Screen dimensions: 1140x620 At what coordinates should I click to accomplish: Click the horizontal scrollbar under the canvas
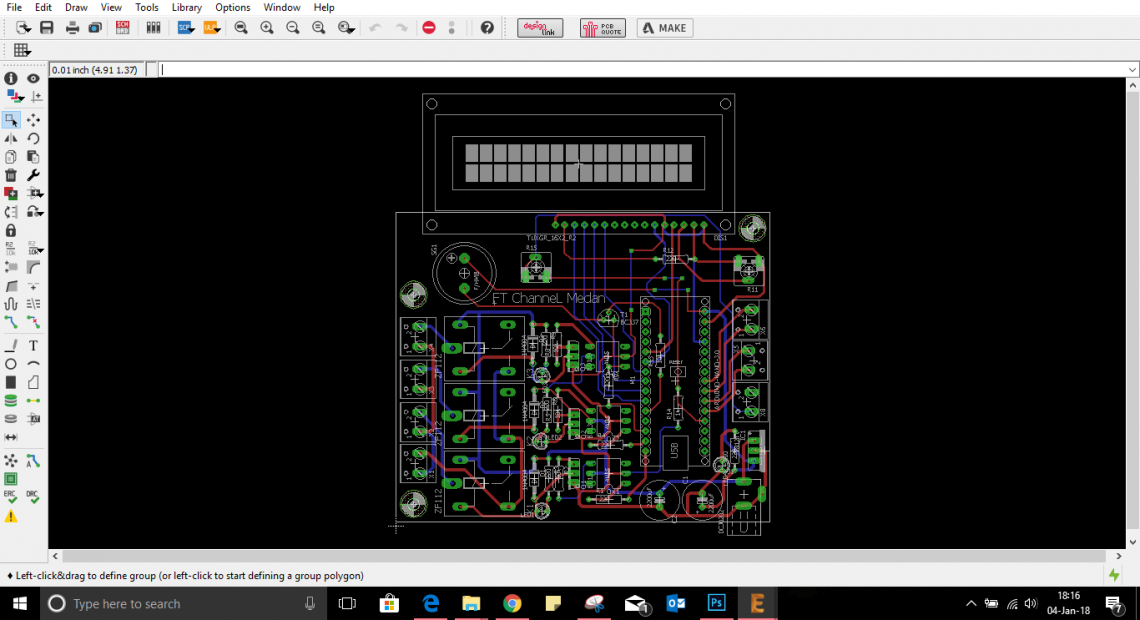click(587, 556)
